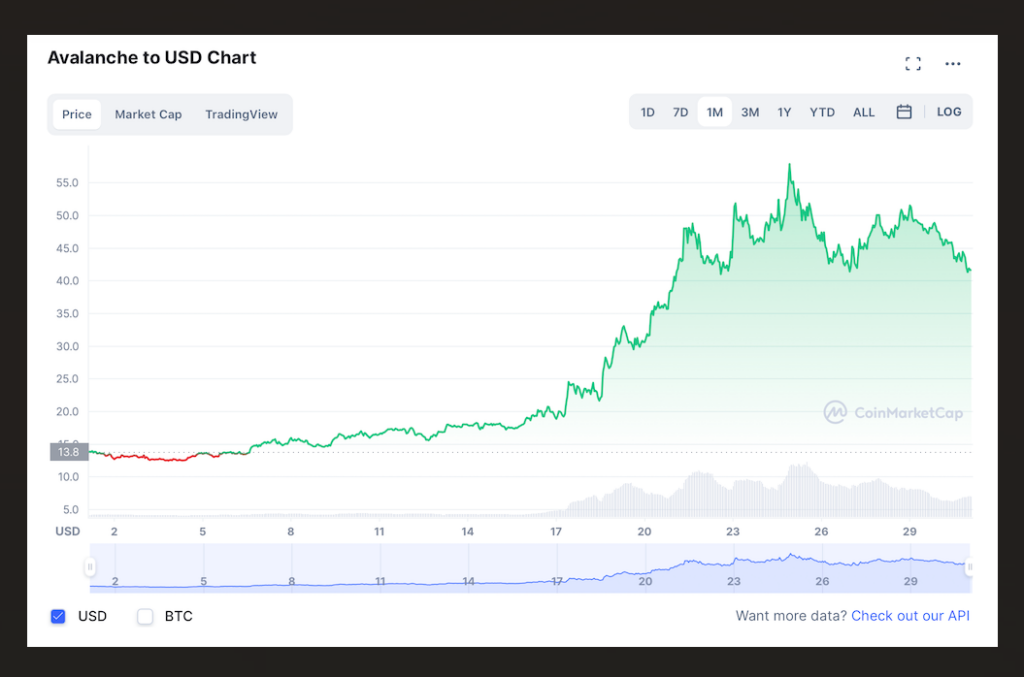The image size is (1024, 677).
Task: Choose the 1M timeframe
Action: pyautogui.click(x=714, y=112)
